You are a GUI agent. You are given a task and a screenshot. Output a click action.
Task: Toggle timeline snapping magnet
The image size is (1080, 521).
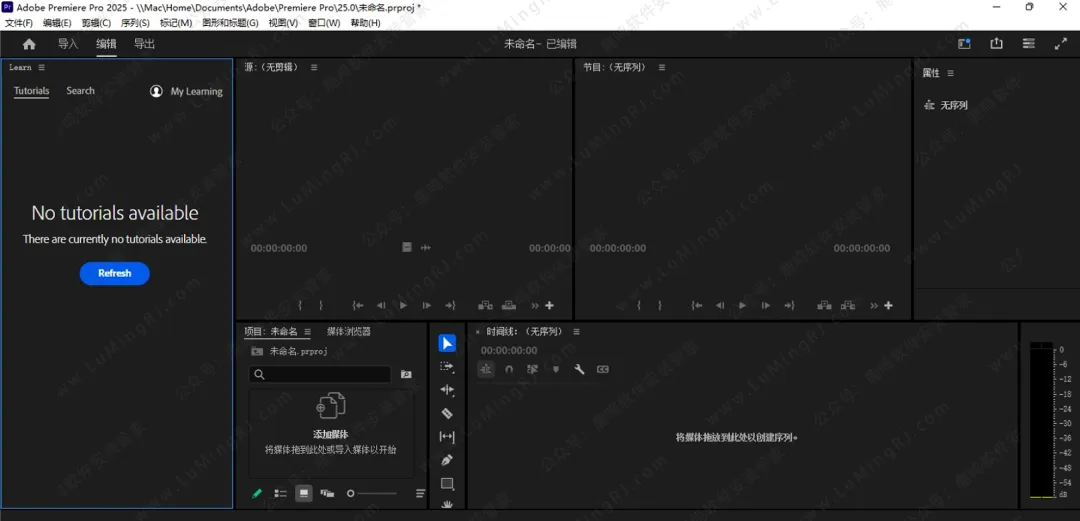pyautogui.click(x=509, y=369)
